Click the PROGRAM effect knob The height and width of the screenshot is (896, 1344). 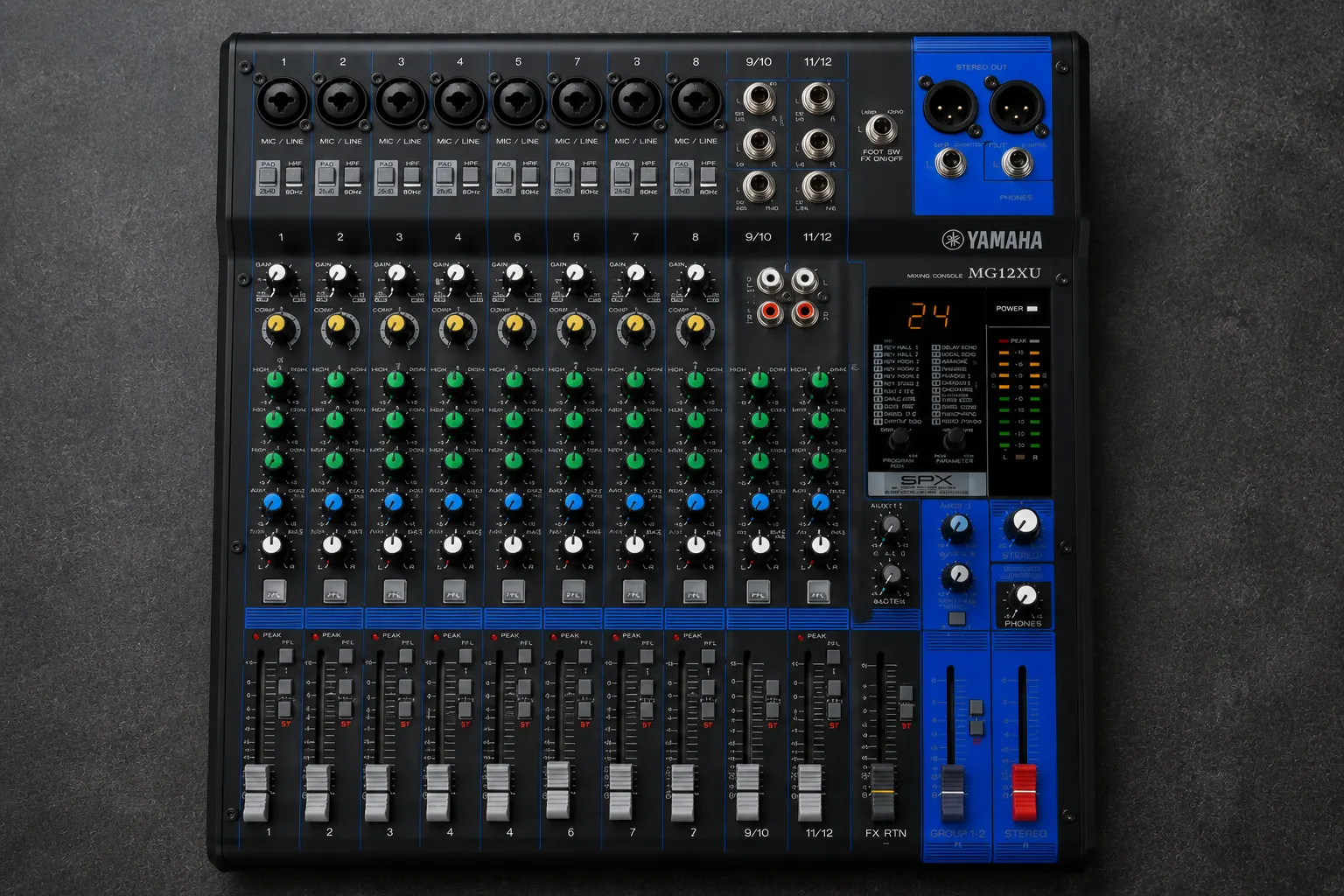(899, 439)
